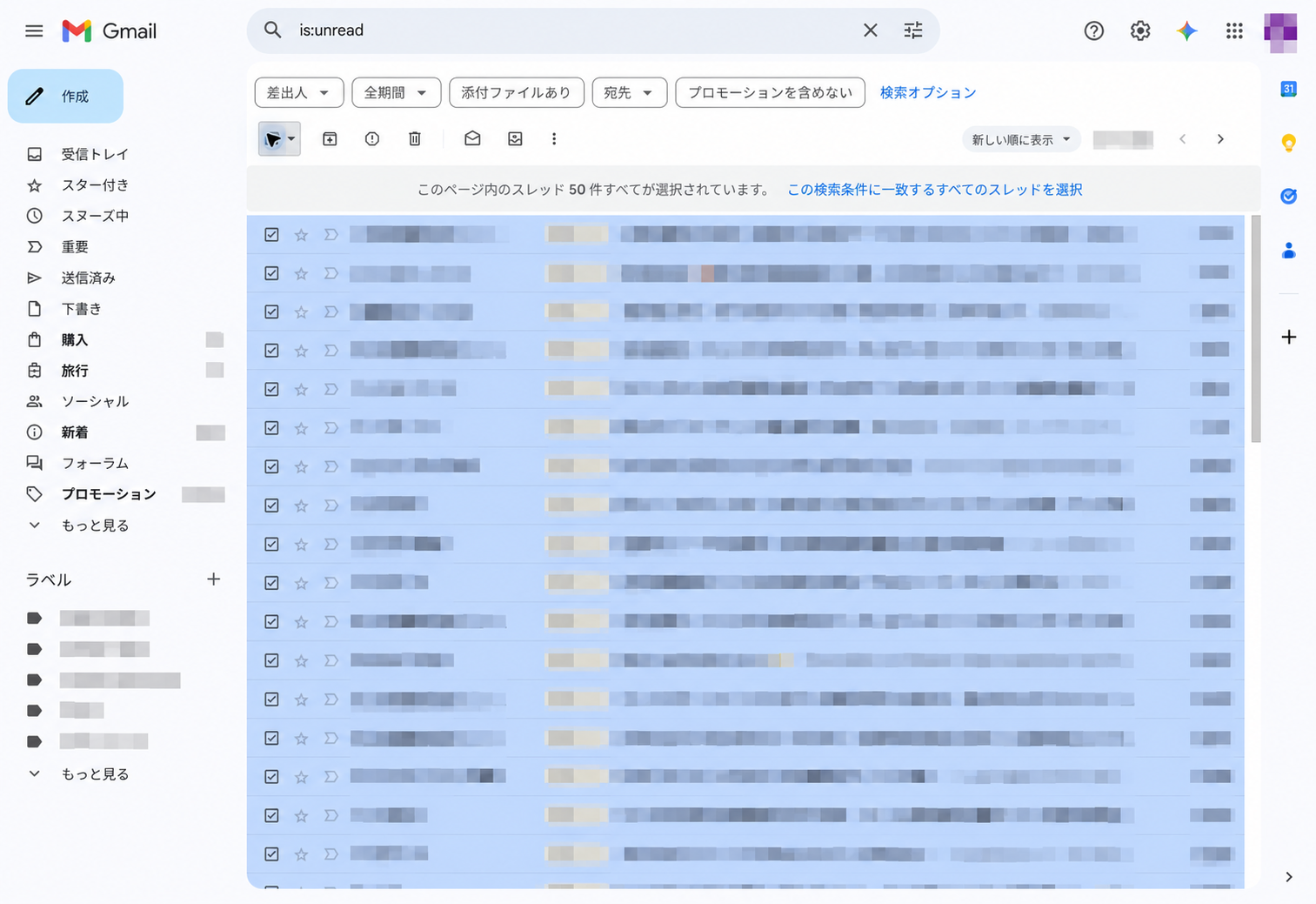The height and width of the screenshot is (904, 1316).
Task: Open the 全期間 date dropdown
Action: click(x=397, y=92)
